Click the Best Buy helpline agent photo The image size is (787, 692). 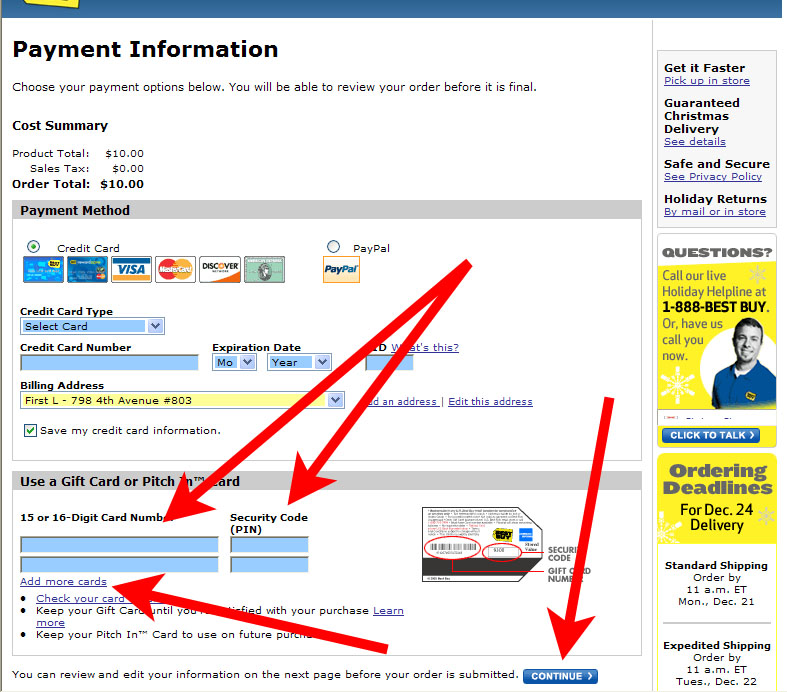[x=743, y=364]
